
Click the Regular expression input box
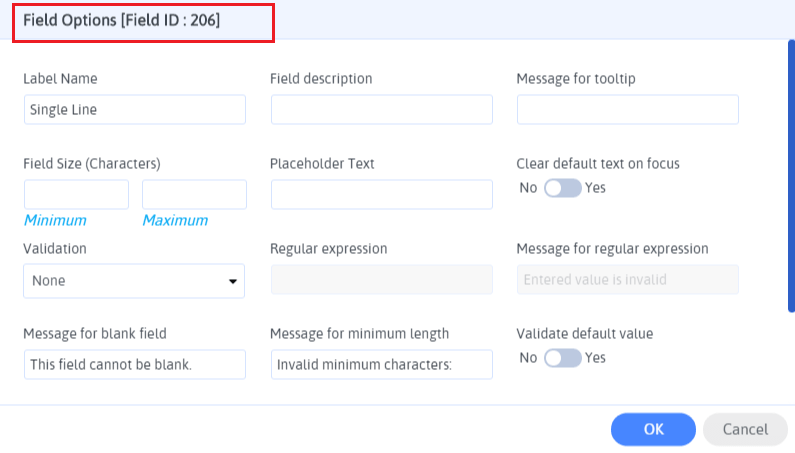pos(381,280)
